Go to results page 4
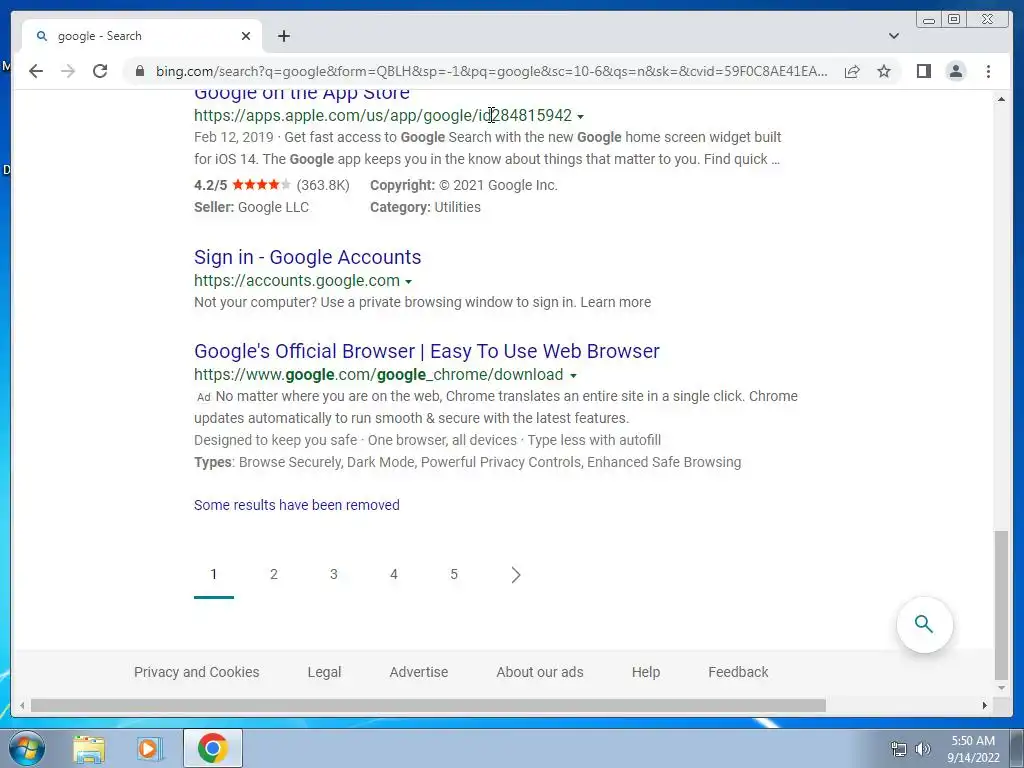The height and width of the screenshot is (768, 1024). pos(394,574)
